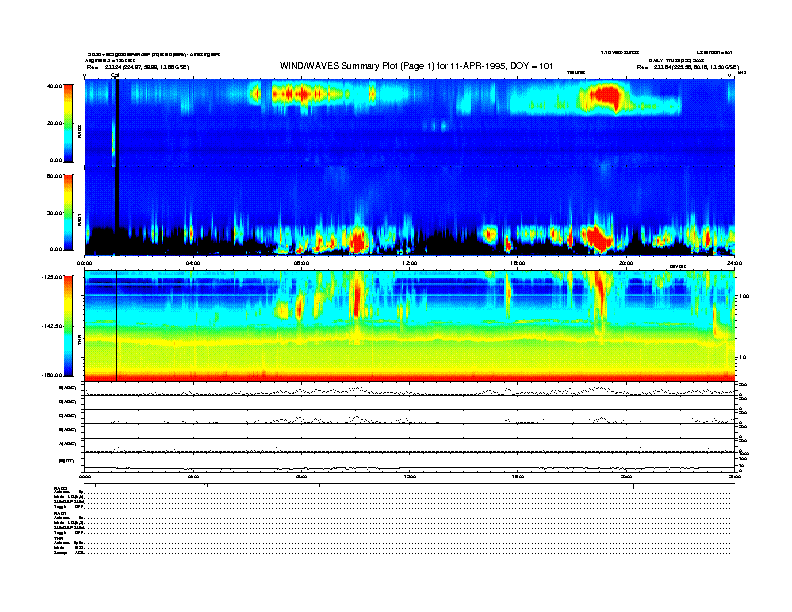792x612 pixels.
Task: Click the -142.50 label on TNR scale
Action: click(52, 326)
